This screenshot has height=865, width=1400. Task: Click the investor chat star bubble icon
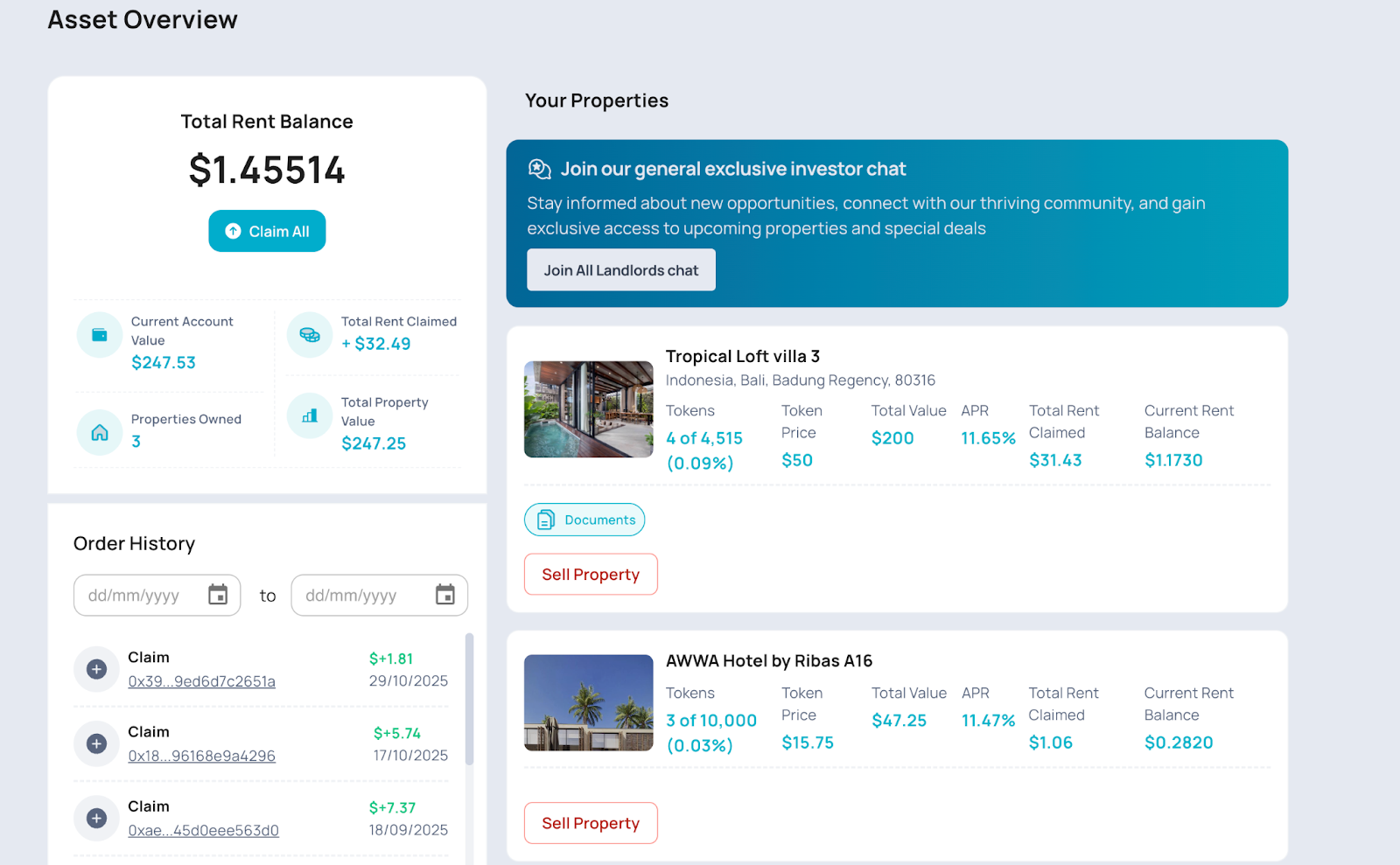[539, 169]
